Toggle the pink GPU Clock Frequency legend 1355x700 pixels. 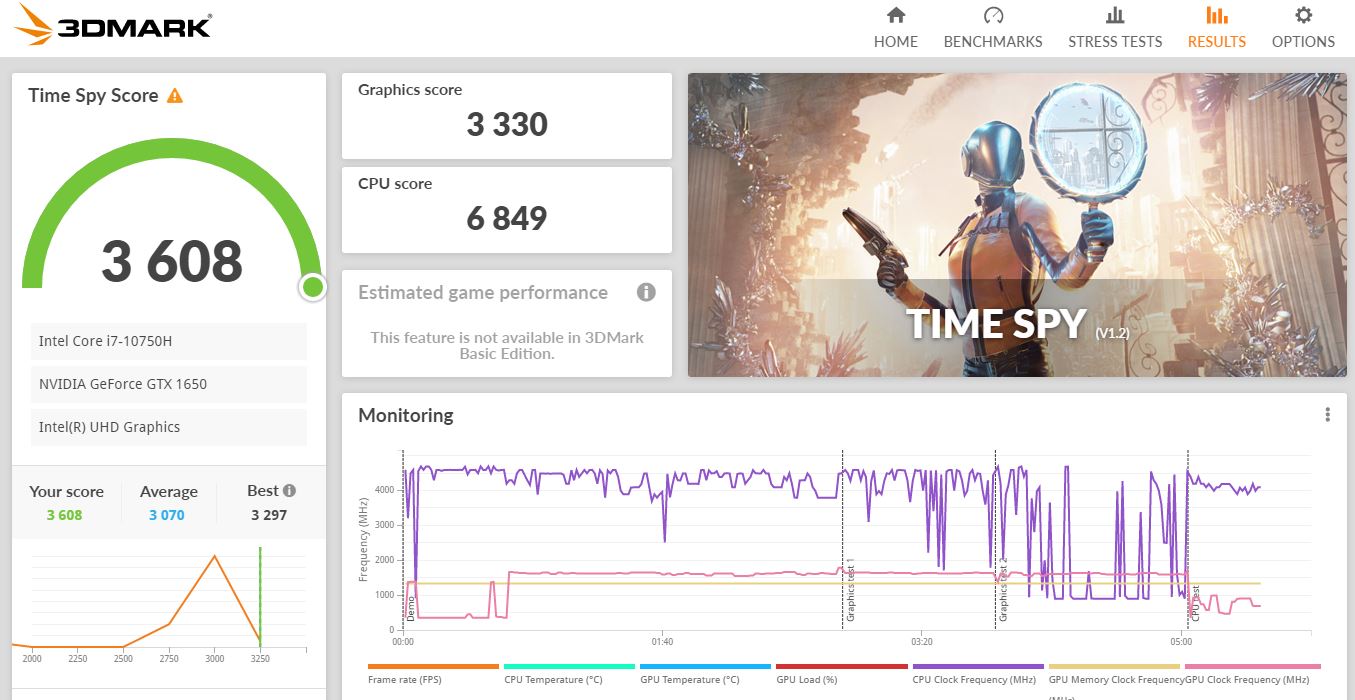(x=1252, y=673)
